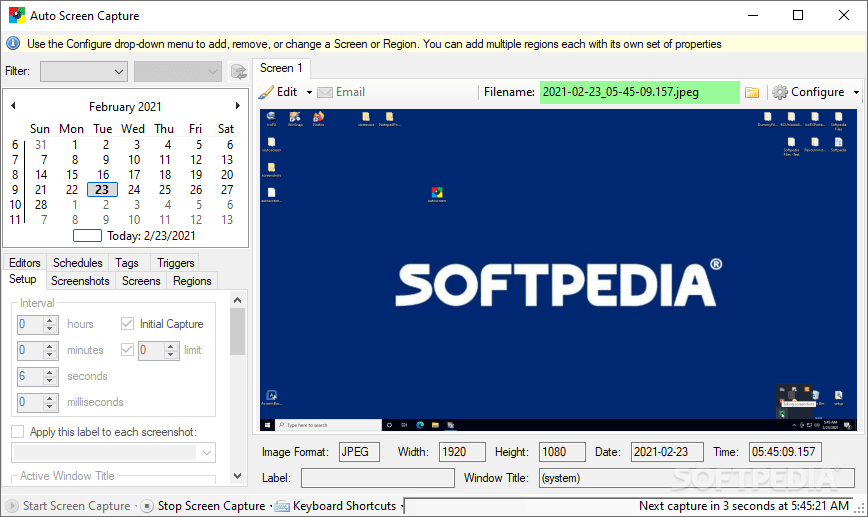This screenshot has height=517, width=868.
Task: Decrease the milliseconds spinner value
Action: tap(50, 406)
